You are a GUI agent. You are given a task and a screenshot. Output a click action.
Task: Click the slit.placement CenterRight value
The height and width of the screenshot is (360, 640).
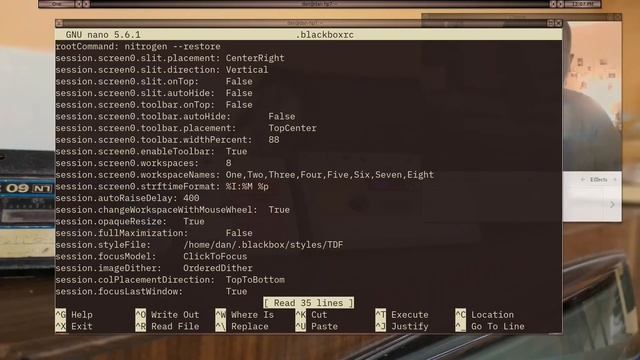[x=255, y=58]
